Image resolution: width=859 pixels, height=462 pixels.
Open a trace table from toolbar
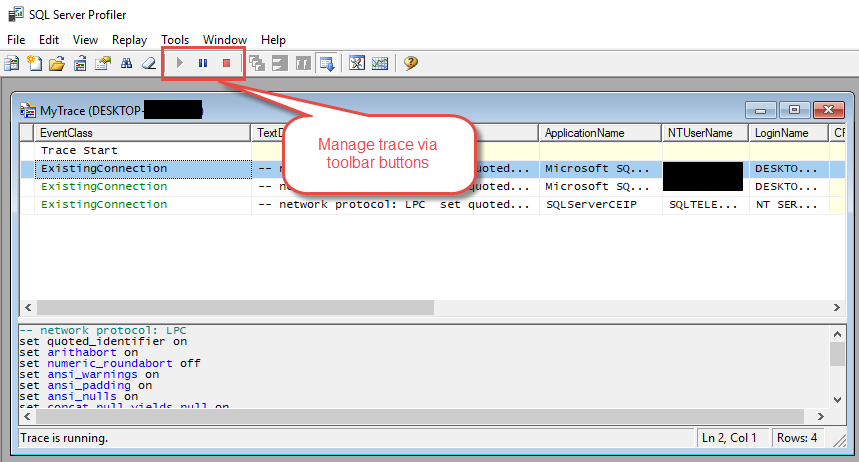pos(80,64)
